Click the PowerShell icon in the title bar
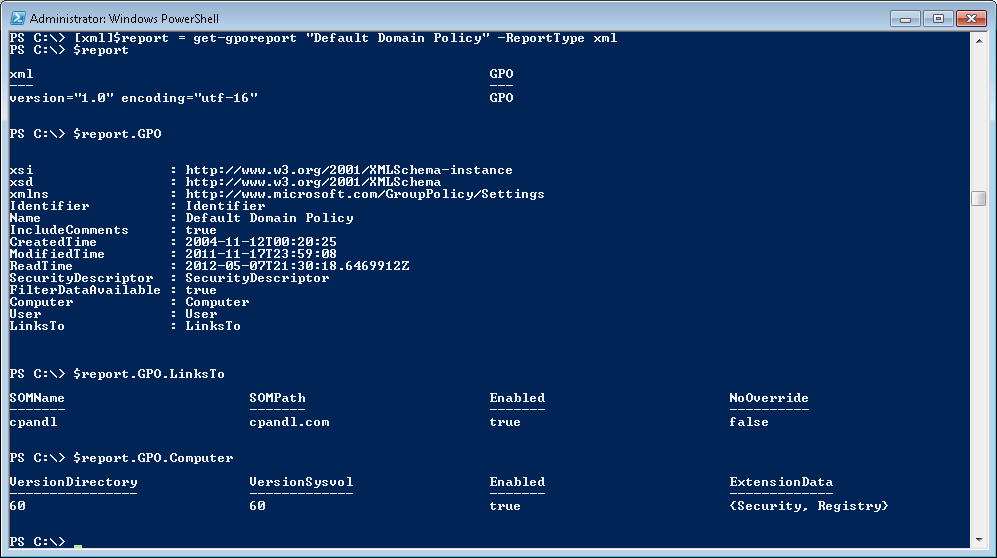997x558 pixels. pos(17,18)
